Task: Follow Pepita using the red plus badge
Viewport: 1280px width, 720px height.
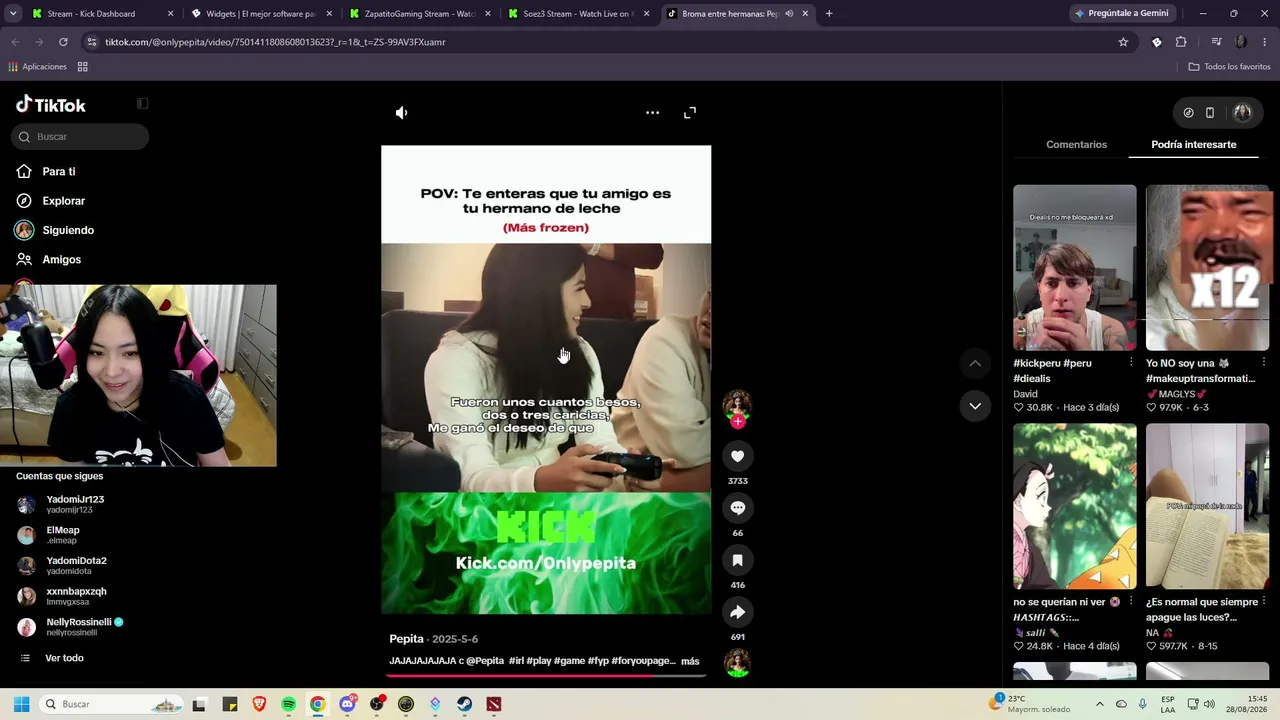Action: (738, 422)
